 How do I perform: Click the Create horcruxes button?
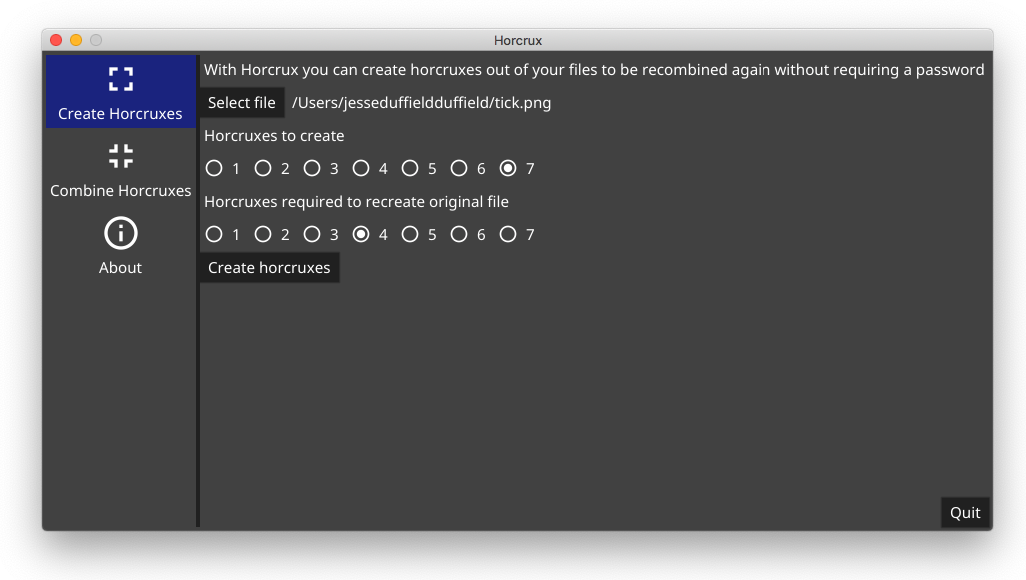coord(269,268)
